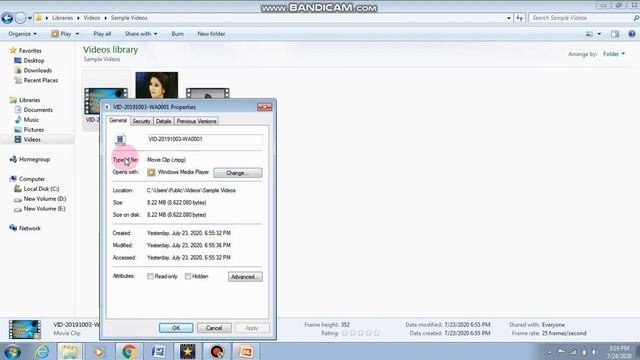
Task: Open Homegroup in the navigation pane
Action: pyautogui.click(x=34, y=159)
